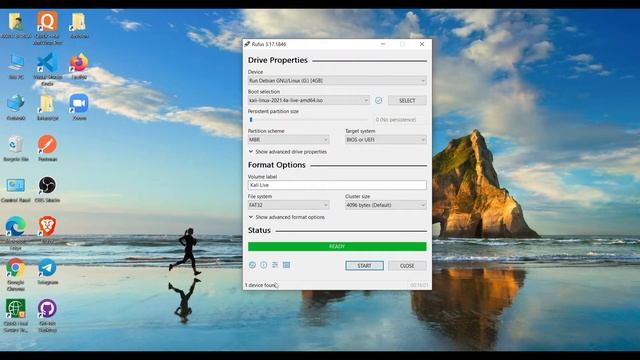Open the Cluster size dropdown

click(386, 205)
